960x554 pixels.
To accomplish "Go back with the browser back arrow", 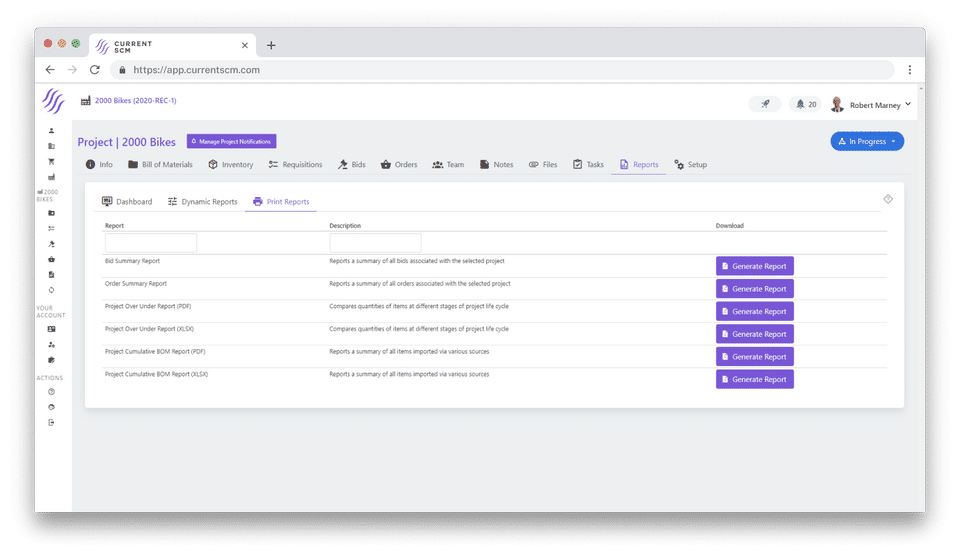I will (x=50, y=70).
